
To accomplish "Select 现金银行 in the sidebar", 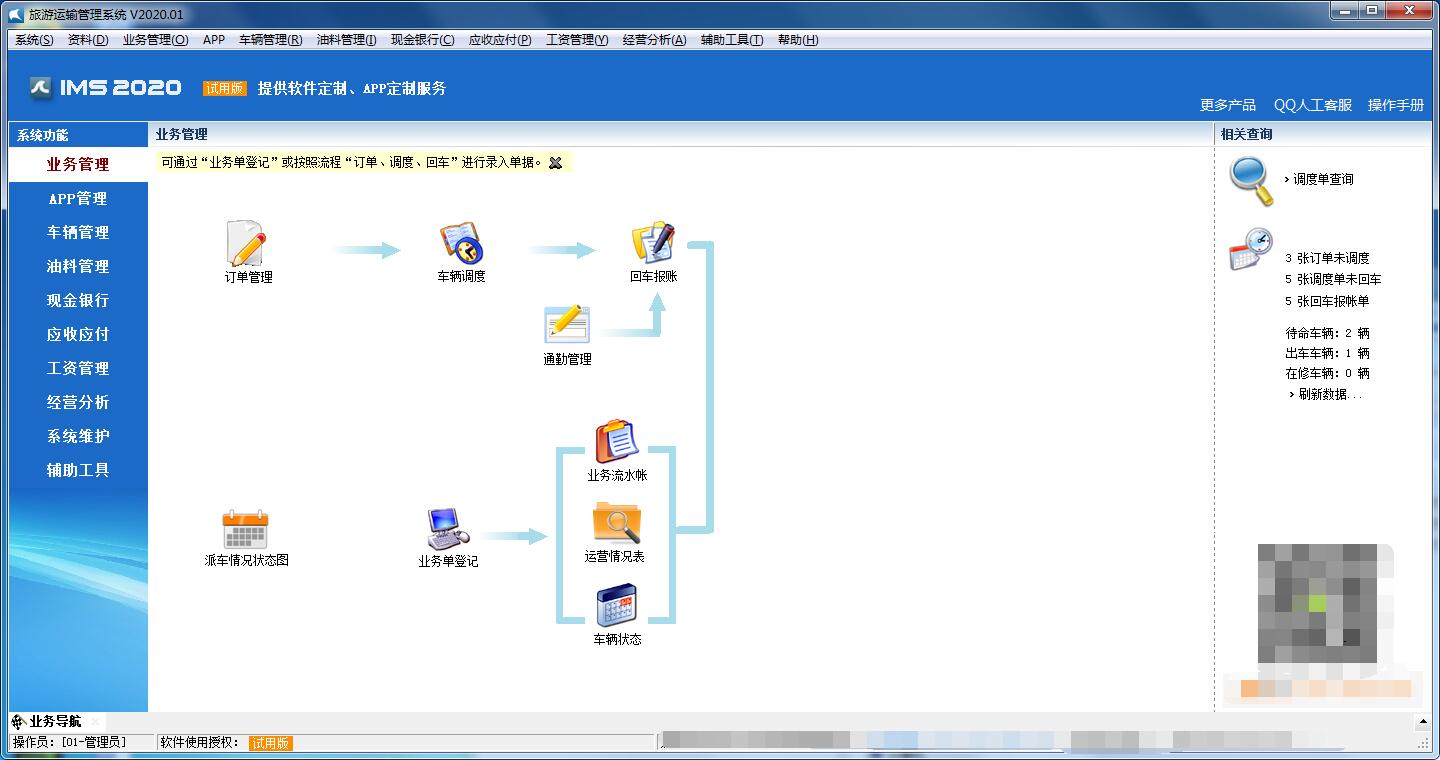I will [x=78, y=300].
